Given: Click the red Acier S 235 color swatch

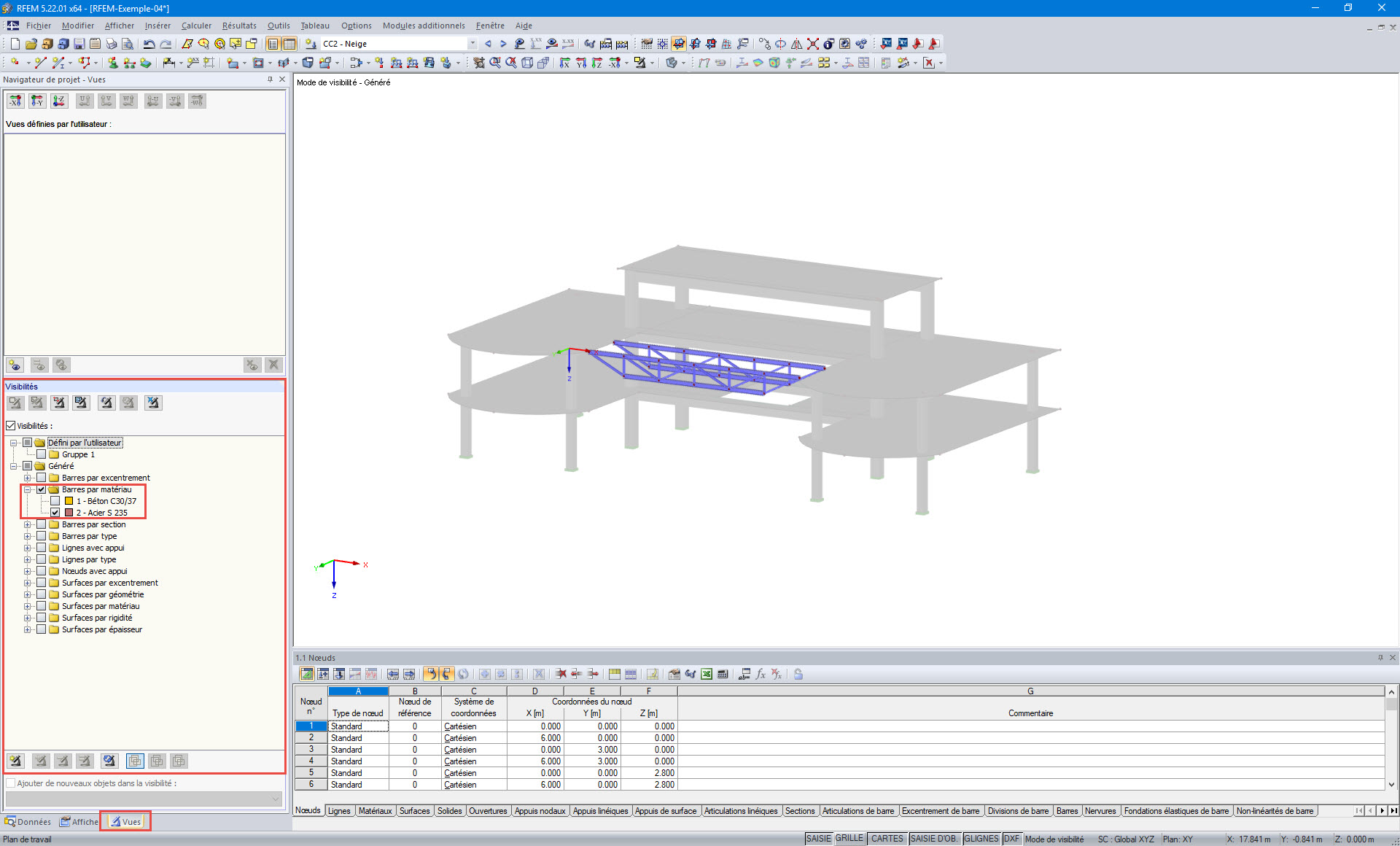Looking at the screenshot, I should (x=69, y=513).
